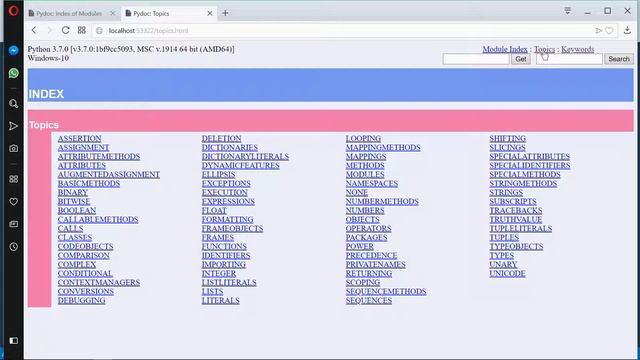Toggle the sidebar panel icon at bottom
Screen dimensions: 640x360
(x=13, y=340)
